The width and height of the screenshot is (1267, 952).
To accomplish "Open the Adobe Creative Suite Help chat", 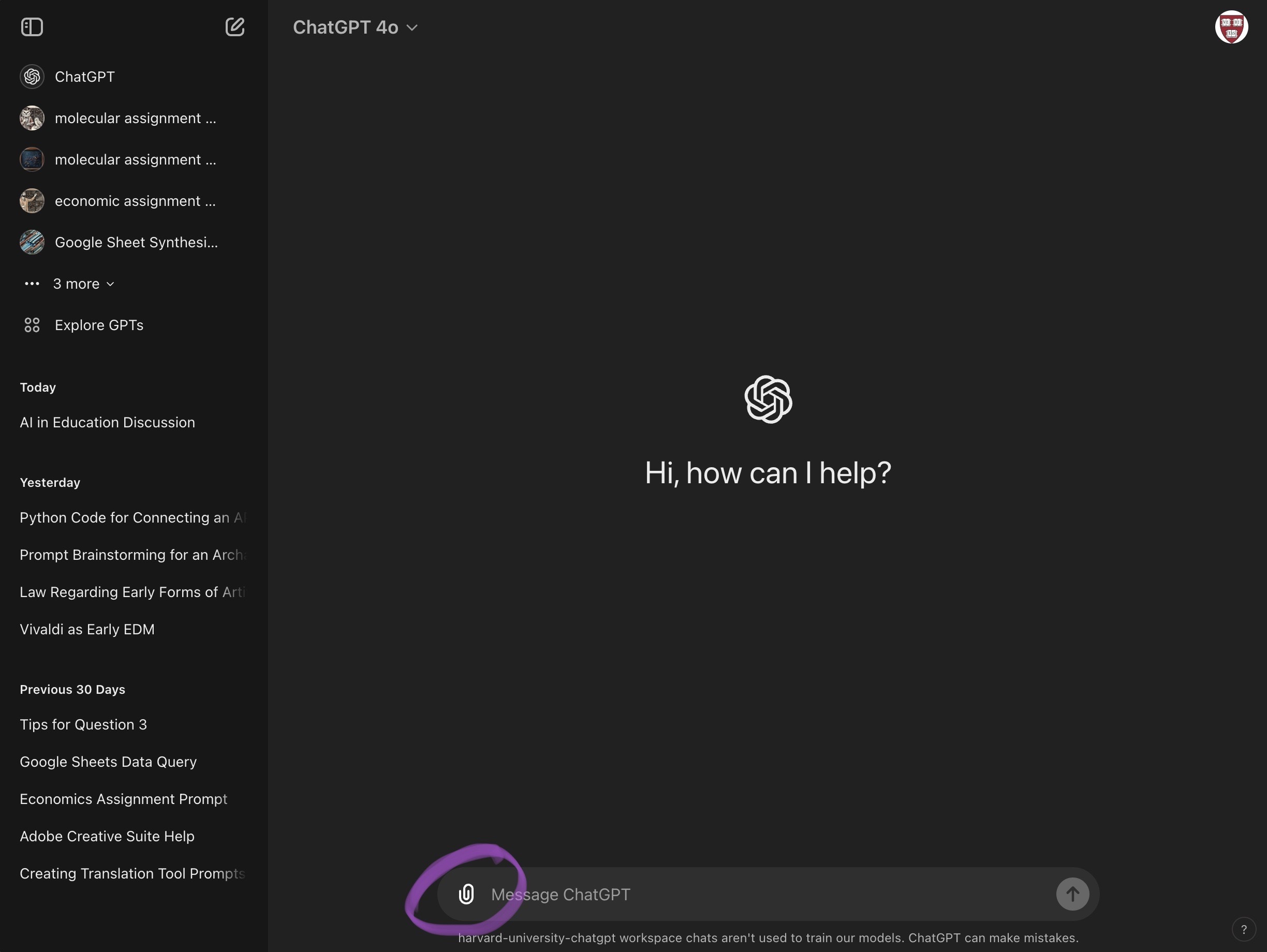I will tap(107, 836).
